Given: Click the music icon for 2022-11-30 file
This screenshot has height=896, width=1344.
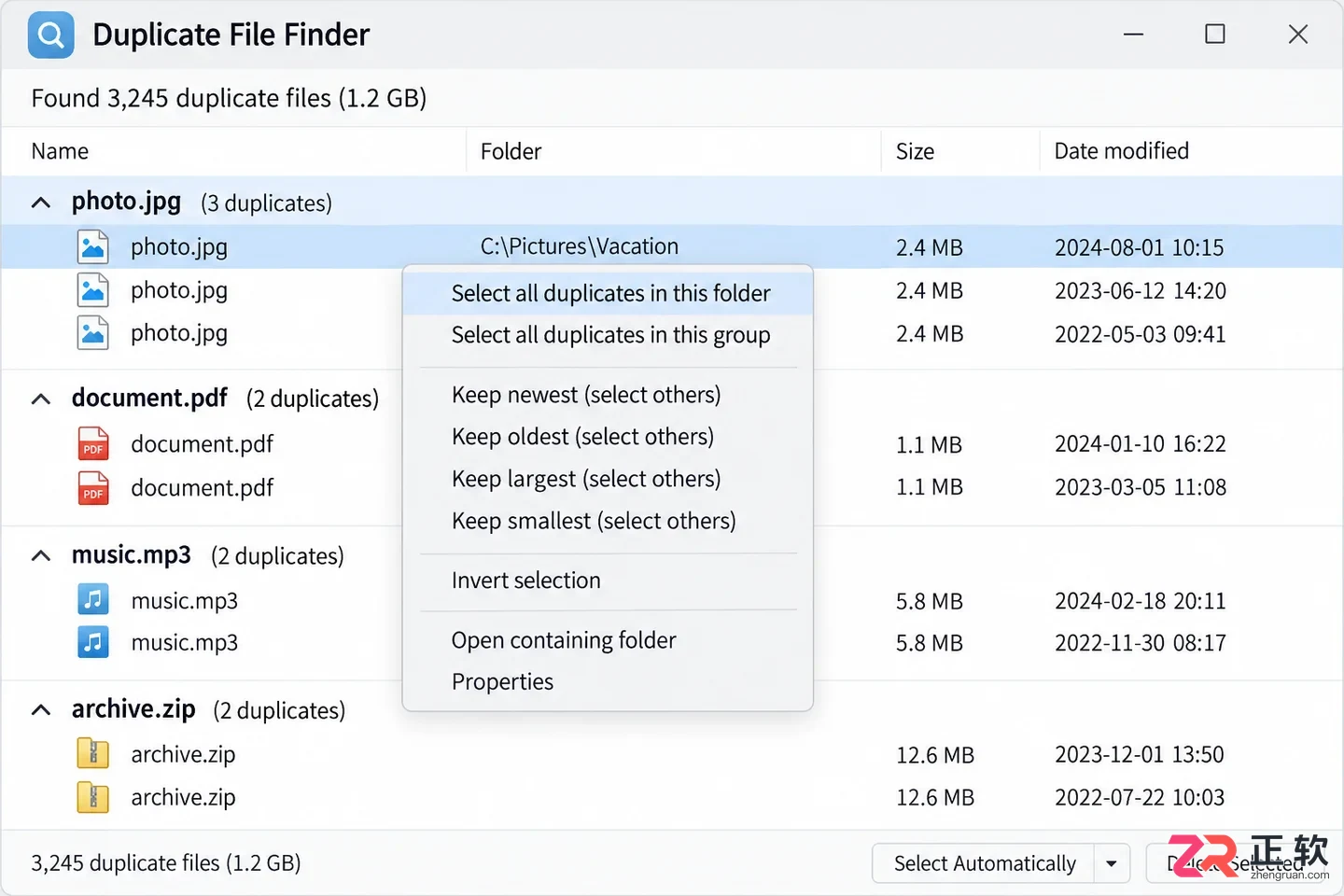Looking at the screenshot, I should point(93,642).
